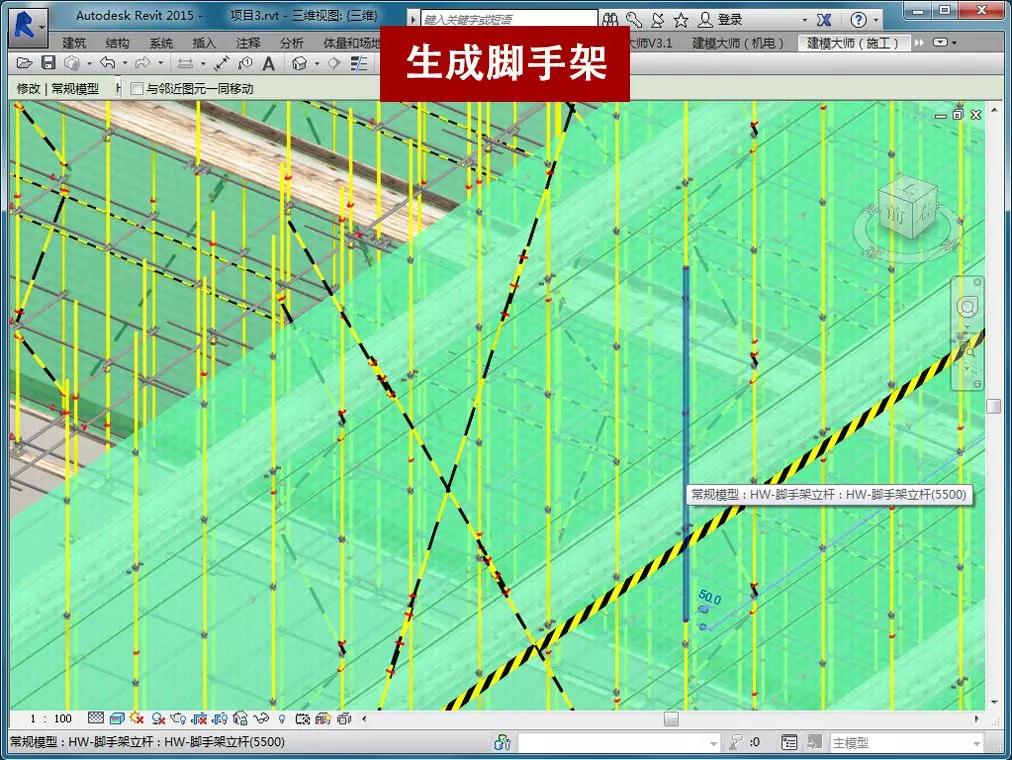Image resolution: width=1012 pixels, height=760 pixels.
Task: Open the ribbon panel display options dropdown
Action: (944, 43)
